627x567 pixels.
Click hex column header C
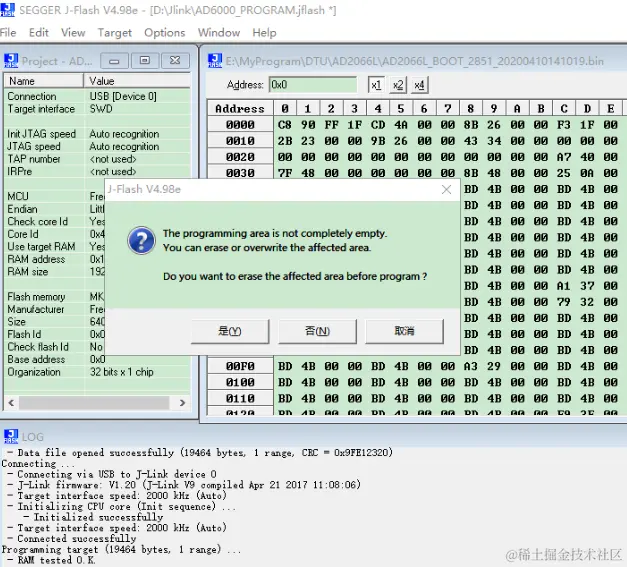pyautogui.click(x=564, y=109)
